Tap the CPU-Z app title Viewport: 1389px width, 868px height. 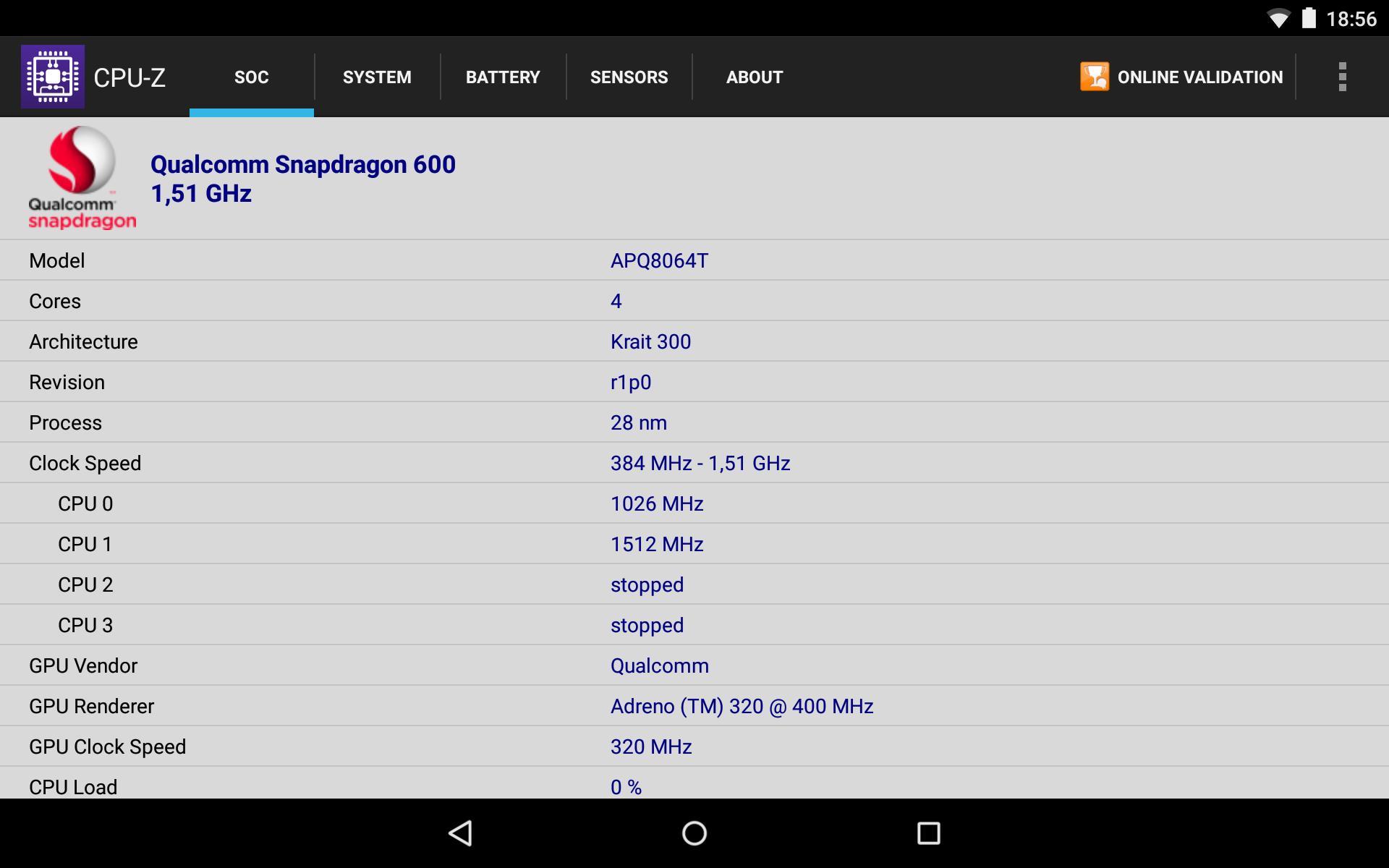pos(129,77)
